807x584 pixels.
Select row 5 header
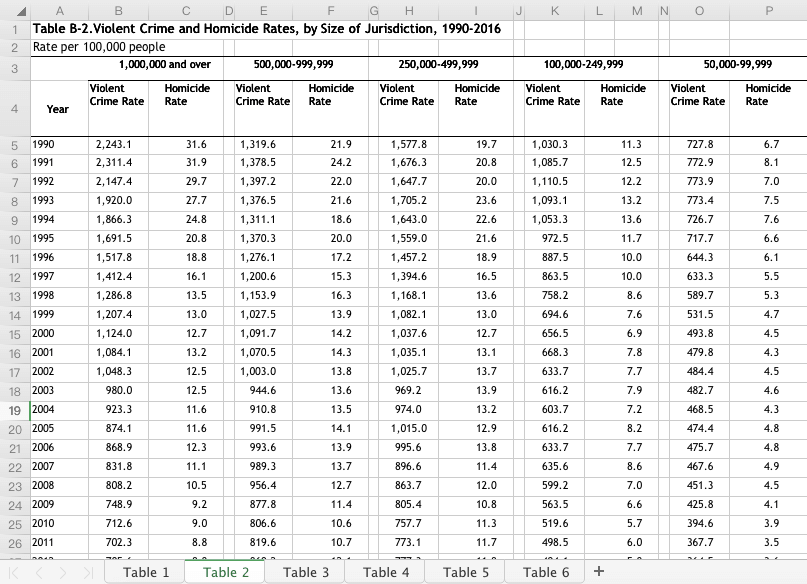[x=15, y=145]
